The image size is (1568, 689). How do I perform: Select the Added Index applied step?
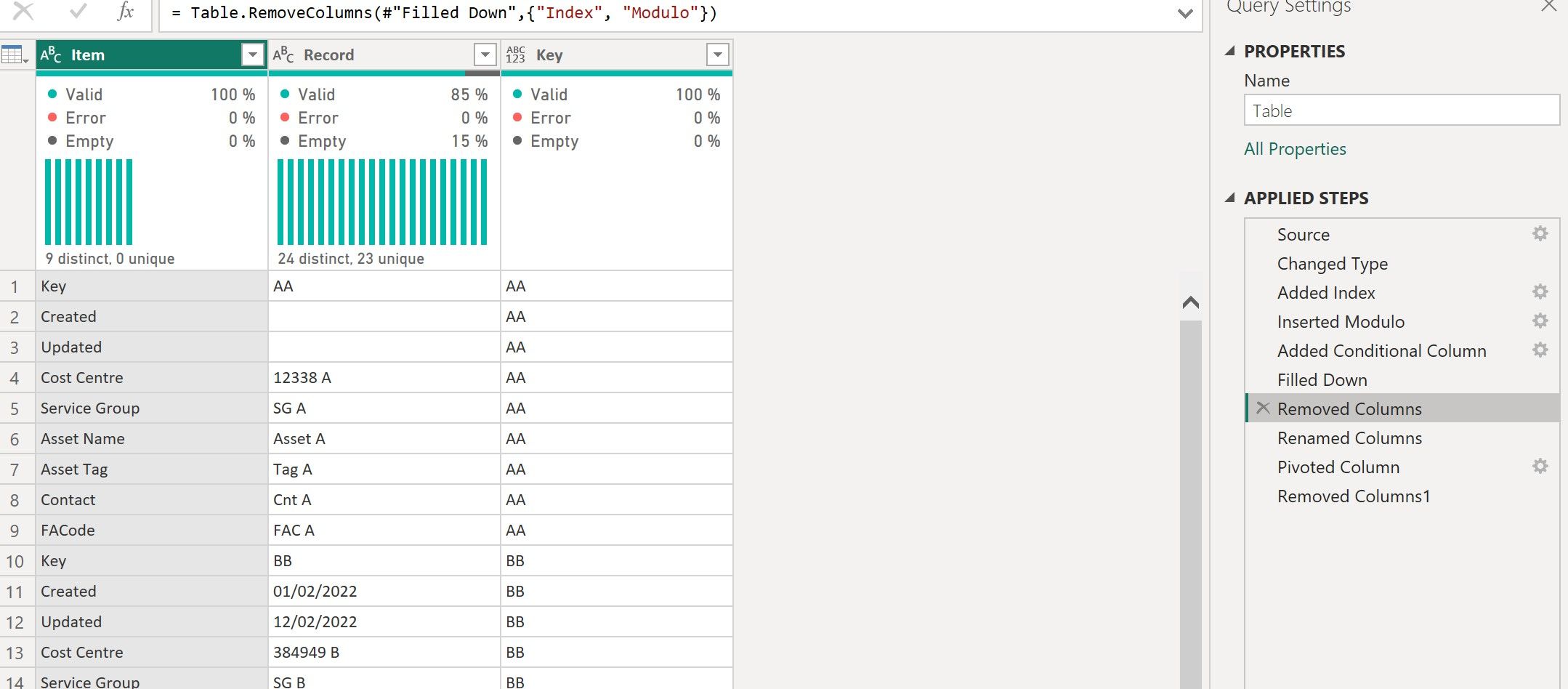tap(1402, 292)
